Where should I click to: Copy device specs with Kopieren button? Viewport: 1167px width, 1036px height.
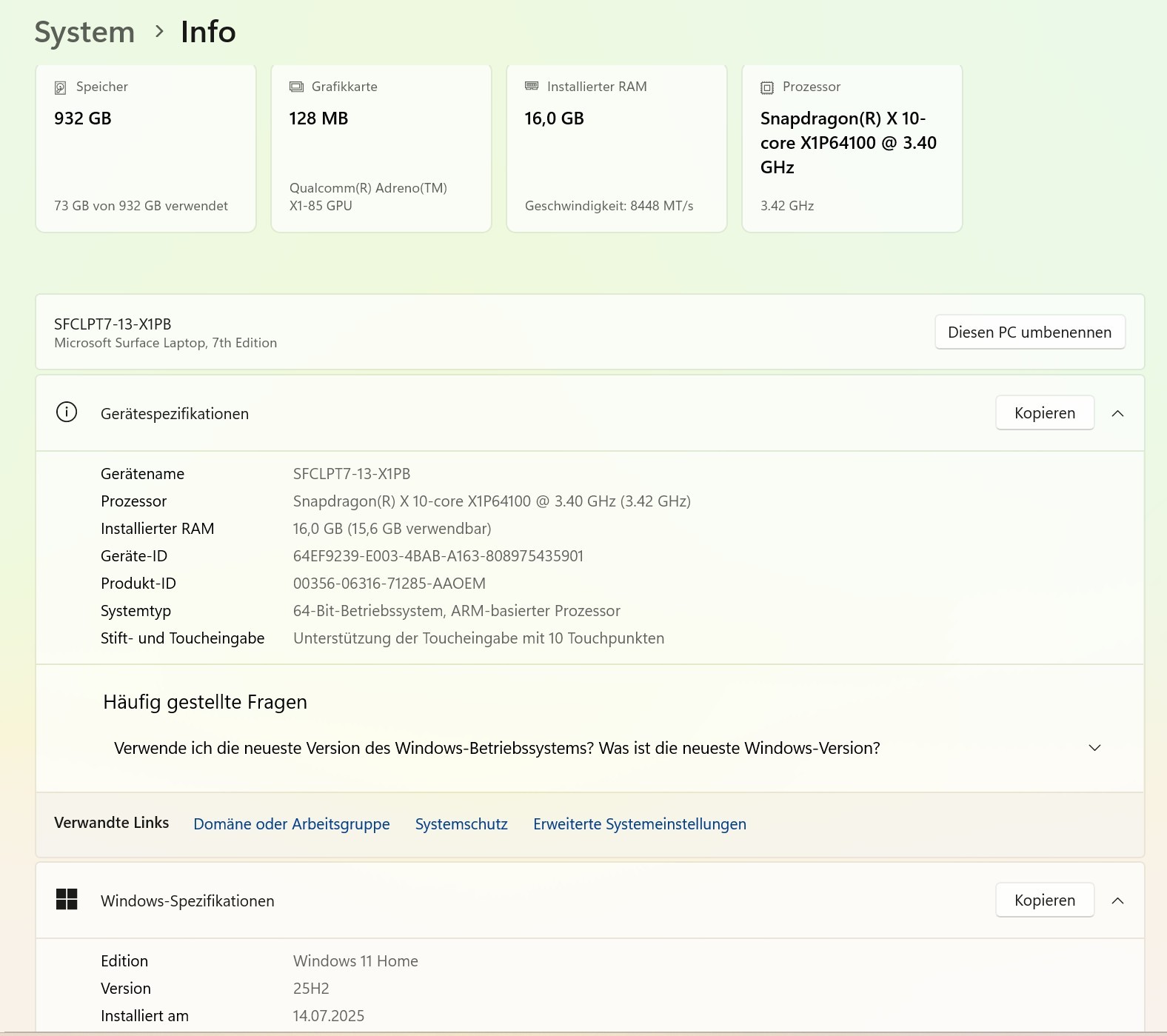pos(1044,413)
